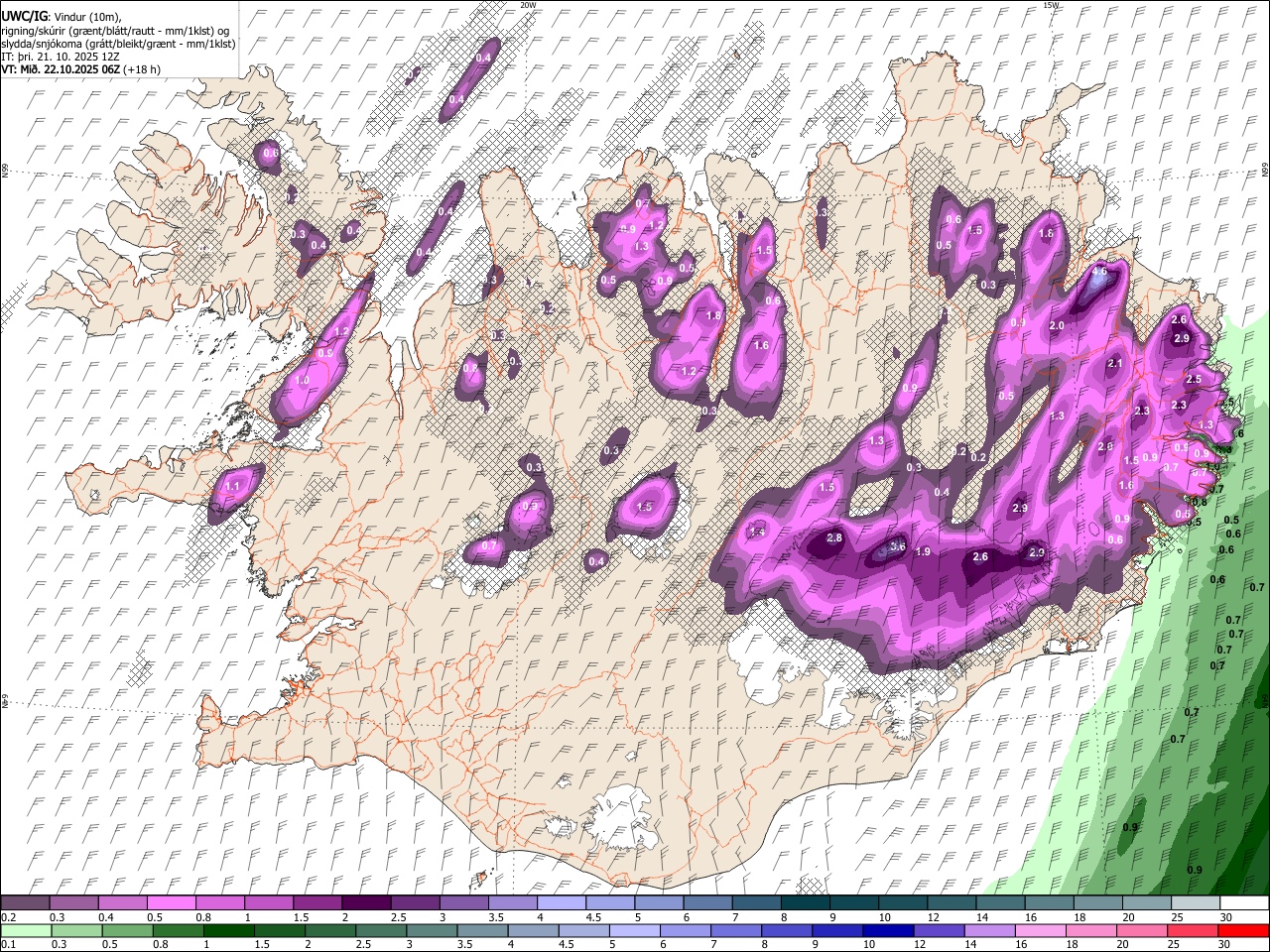Screen dimensions: 1270x952
Task: Pick the bright pink 0.5 snow legend swatch
Action: pyautogui.click(x=171, y=902)
